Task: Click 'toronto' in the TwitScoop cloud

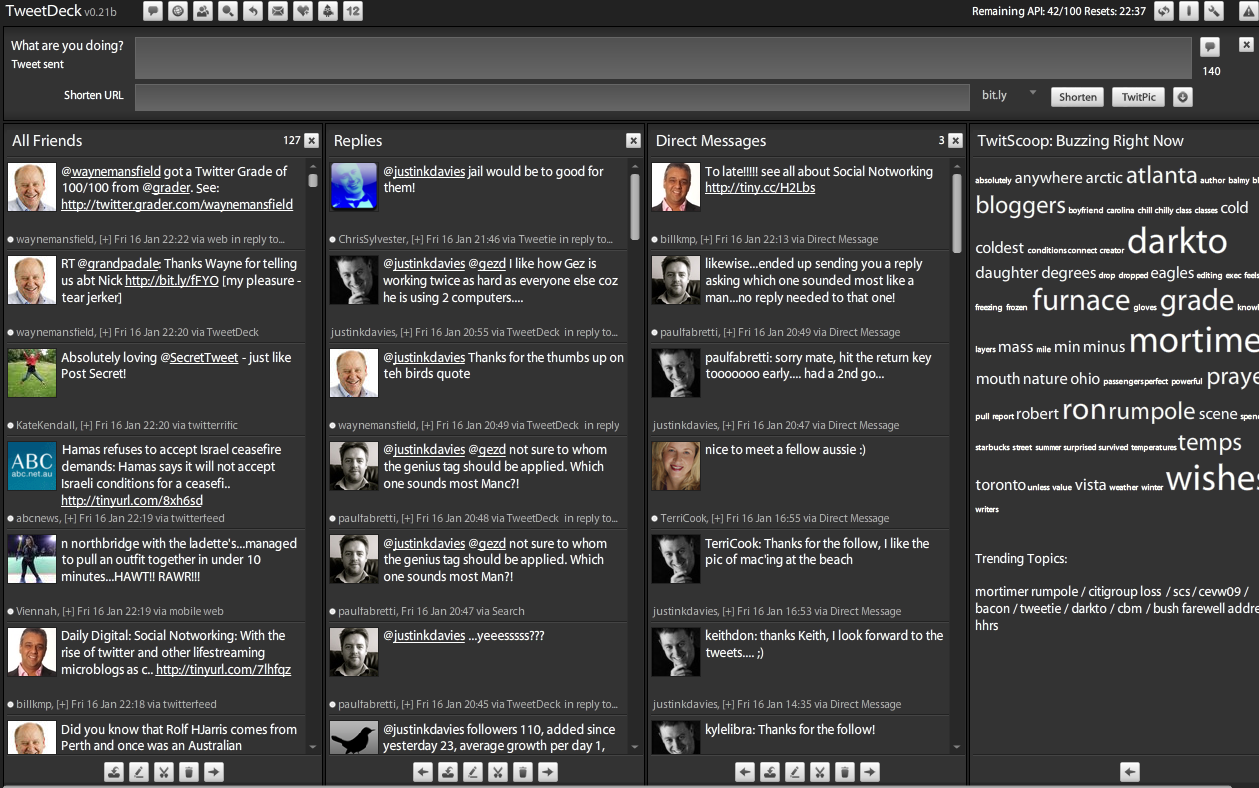Action: click(1000, 485)
